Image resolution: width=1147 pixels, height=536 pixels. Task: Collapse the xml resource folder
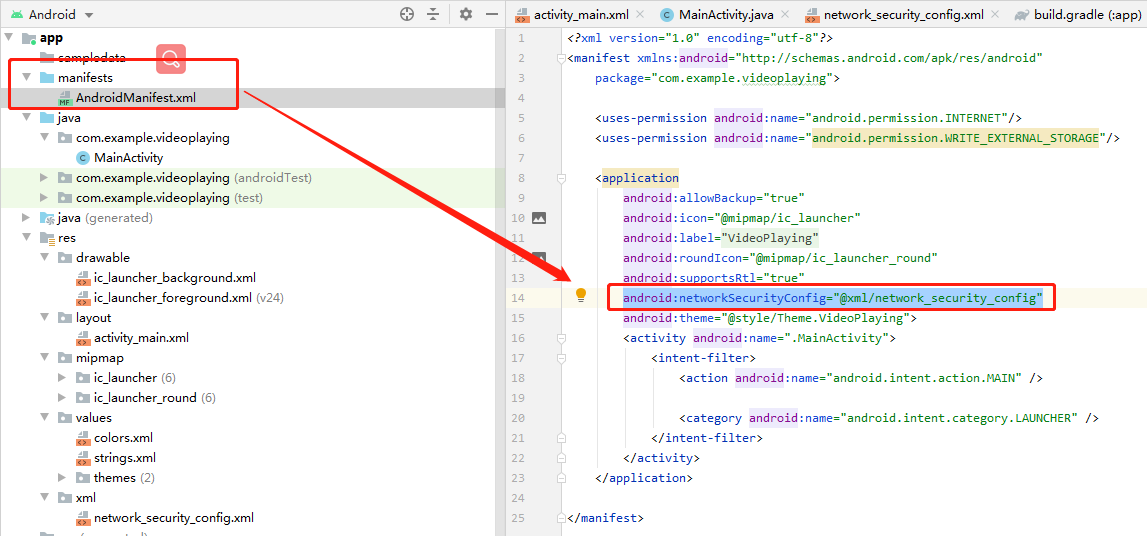[45, 498]
